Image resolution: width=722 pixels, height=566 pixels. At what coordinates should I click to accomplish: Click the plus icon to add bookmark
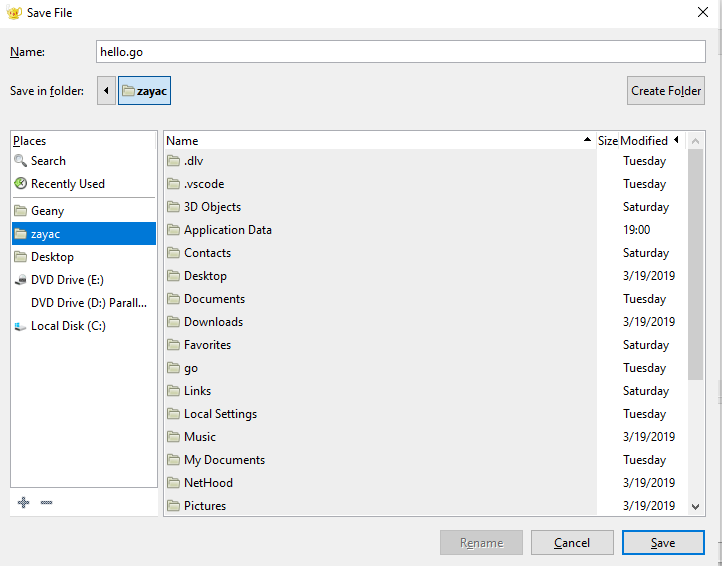coord(23,502)
